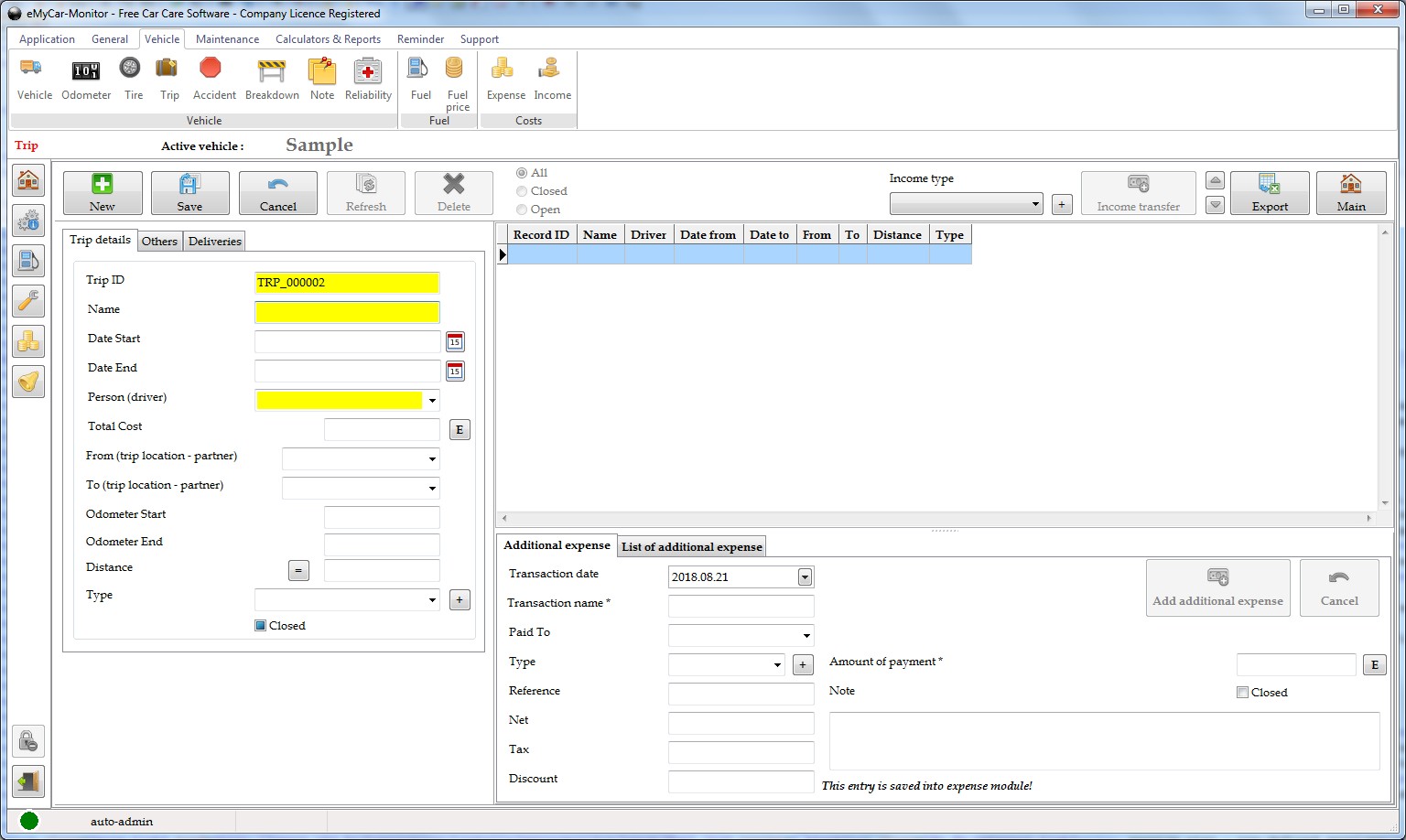This screenshot has height=840, width=1406.
Task: Expand the Paid To dropdown
Action: point(806,635)
